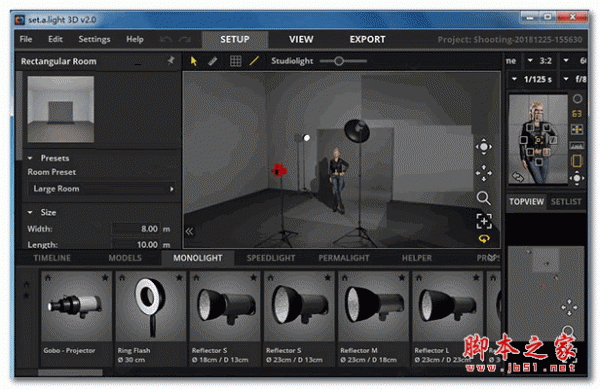Select the Gobo - Projector light

77,319
